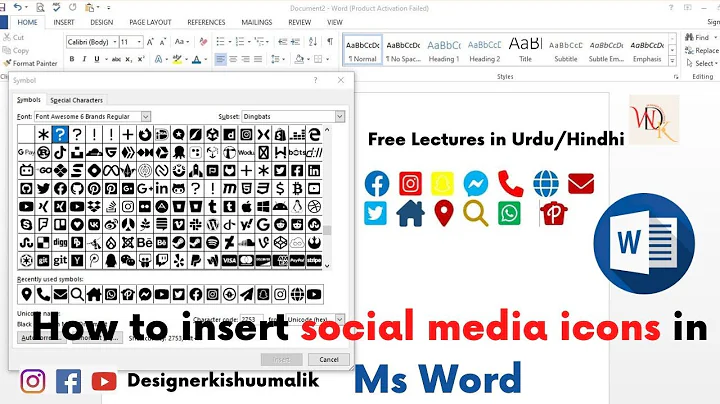Increase paragraph indent
The height and width of the screenshot is (404, 720).
tap(295, 42)
